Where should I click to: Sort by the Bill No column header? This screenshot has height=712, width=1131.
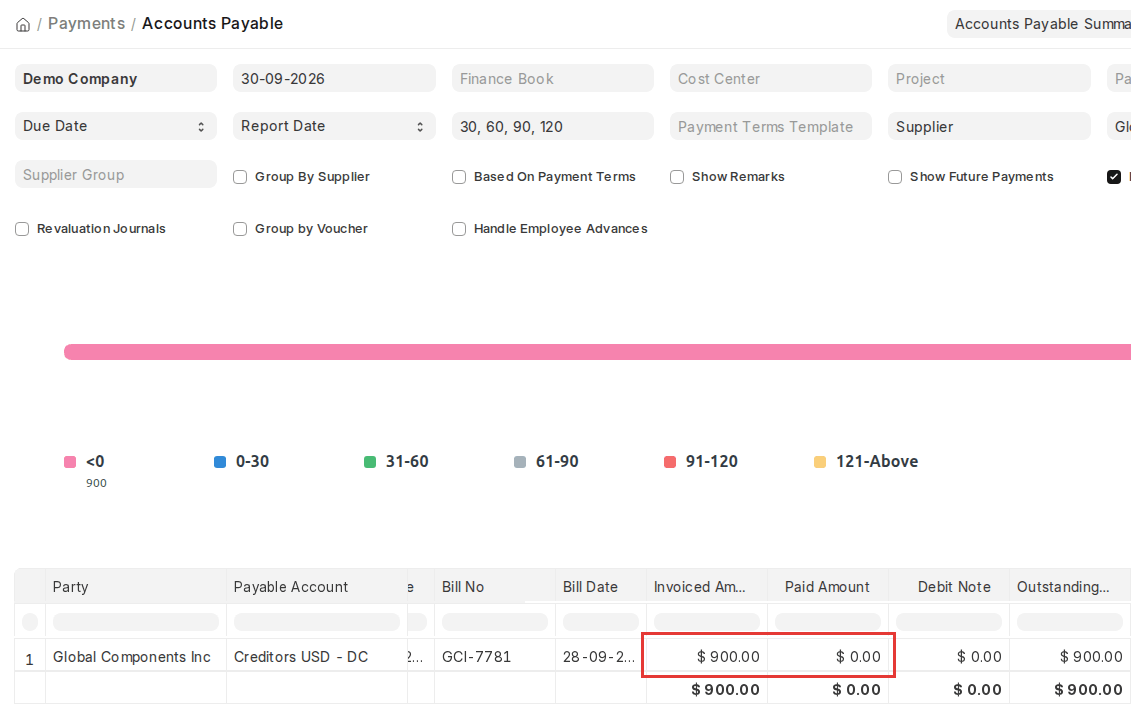[x=495, y=586]
